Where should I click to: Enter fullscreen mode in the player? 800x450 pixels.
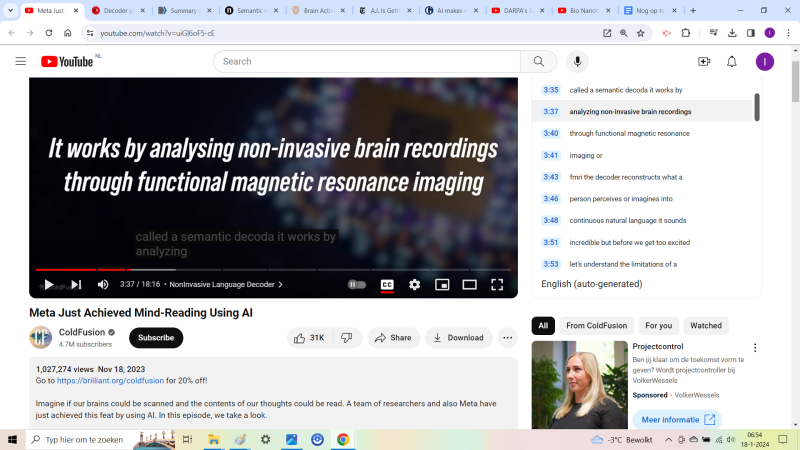[x=497, y=284]
